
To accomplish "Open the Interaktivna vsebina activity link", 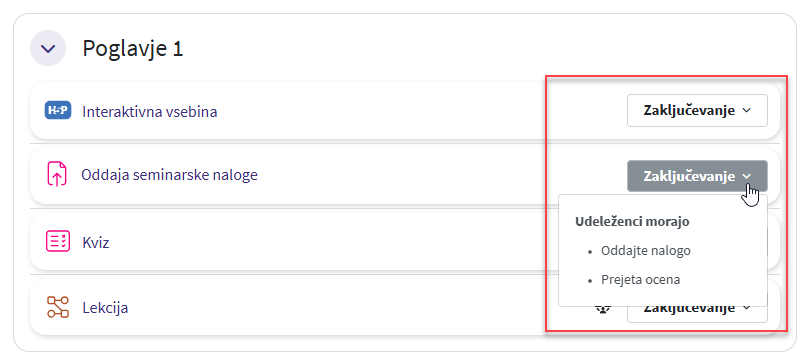I will pyautogui.click(x=149, y=111).
